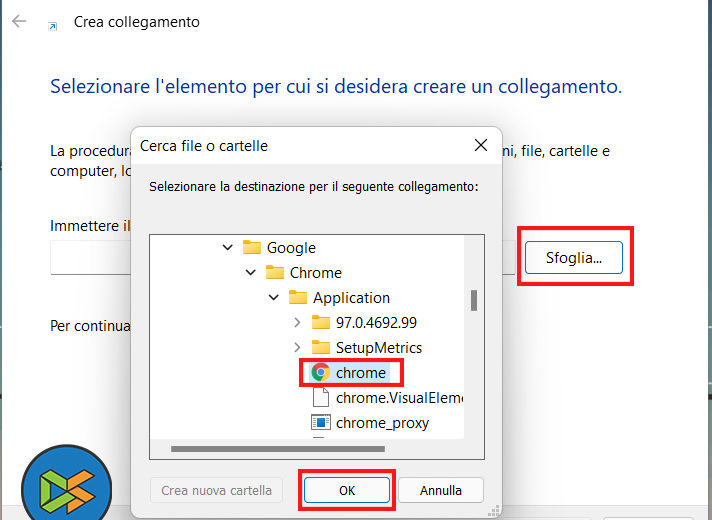Viewport: 712px width, 520px height.
Task: Click the chrome_proxy executable icon
Action: point(321,423)
